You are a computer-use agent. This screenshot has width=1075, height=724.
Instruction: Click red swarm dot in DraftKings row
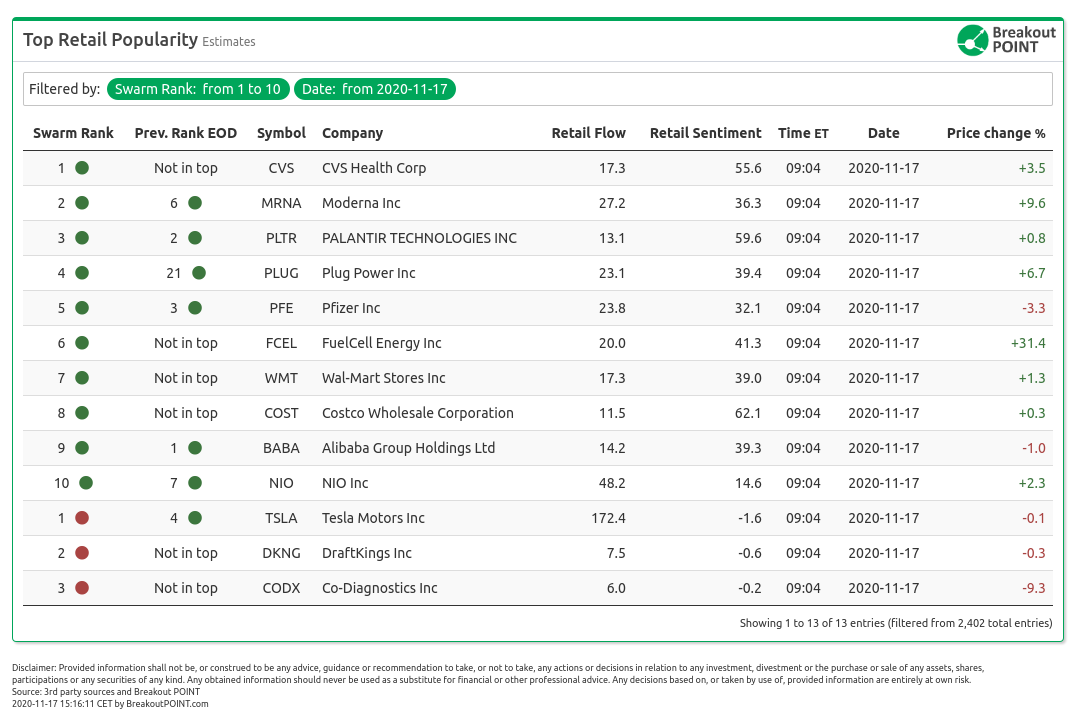pos(82,553)
